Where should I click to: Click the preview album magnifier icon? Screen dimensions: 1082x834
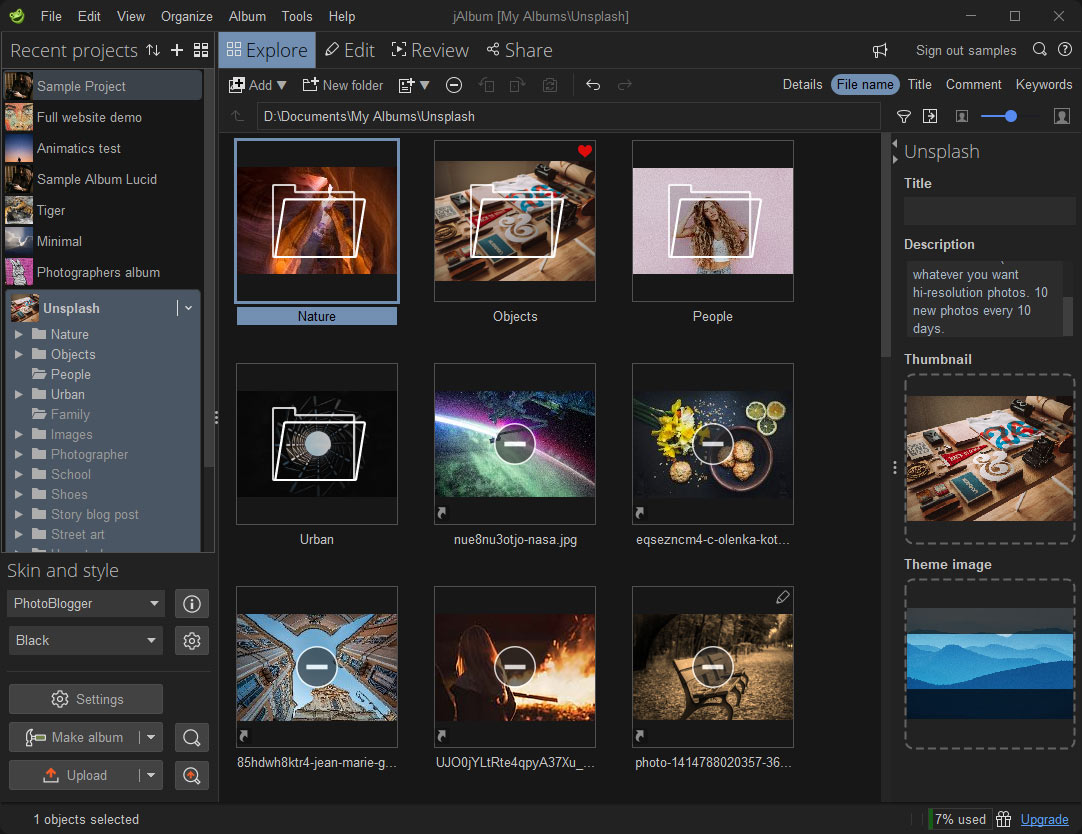pyautogui.click(x=192, y=738)
